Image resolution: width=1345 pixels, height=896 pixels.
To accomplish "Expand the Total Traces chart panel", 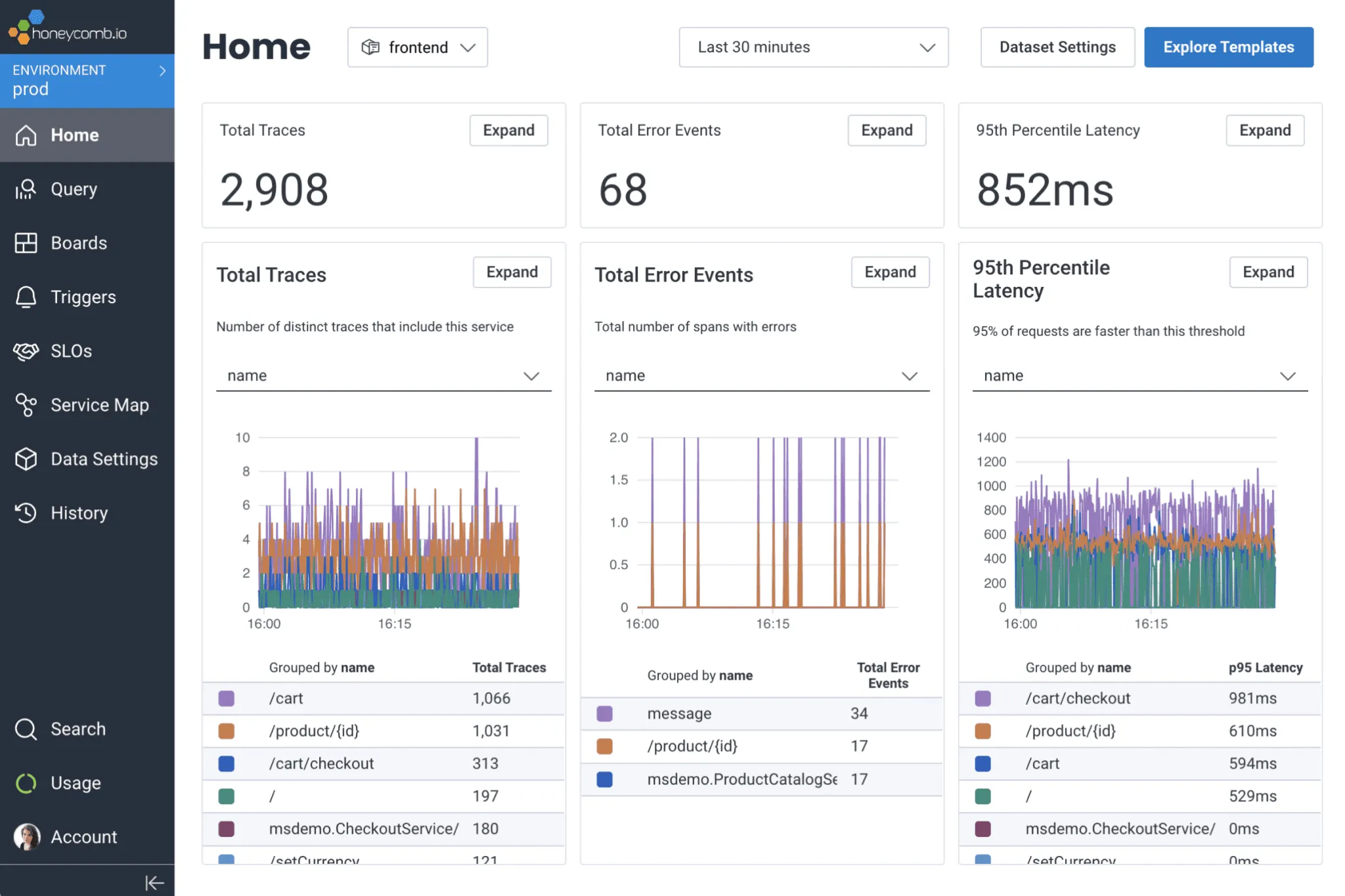I will [510, 272].
